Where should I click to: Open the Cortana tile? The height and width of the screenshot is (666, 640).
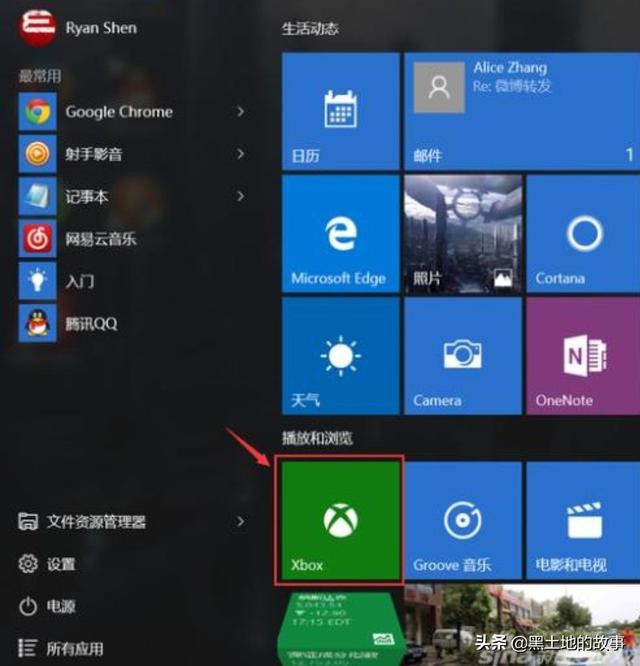583,234
